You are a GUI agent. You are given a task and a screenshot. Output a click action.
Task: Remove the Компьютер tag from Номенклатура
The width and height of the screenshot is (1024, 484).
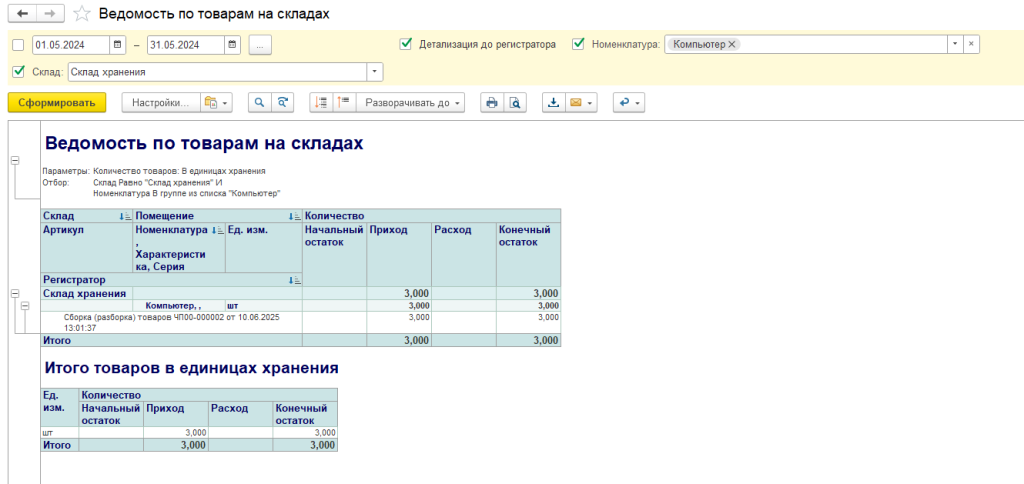733,44
